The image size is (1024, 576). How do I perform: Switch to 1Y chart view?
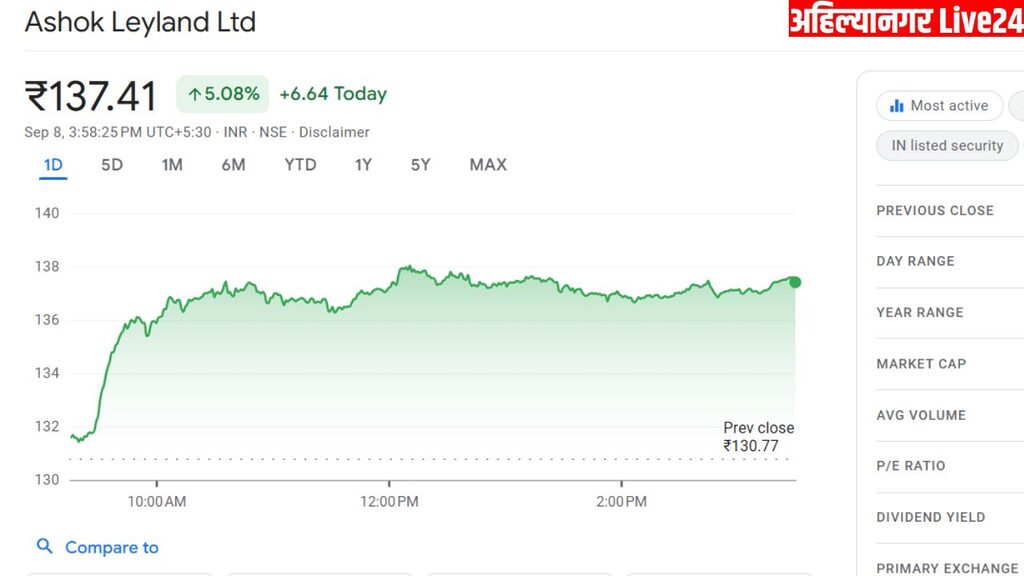[363, 165]
